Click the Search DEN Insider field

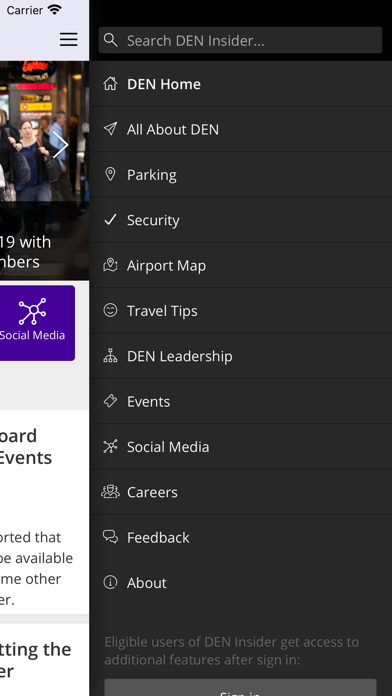coord(240,40)
